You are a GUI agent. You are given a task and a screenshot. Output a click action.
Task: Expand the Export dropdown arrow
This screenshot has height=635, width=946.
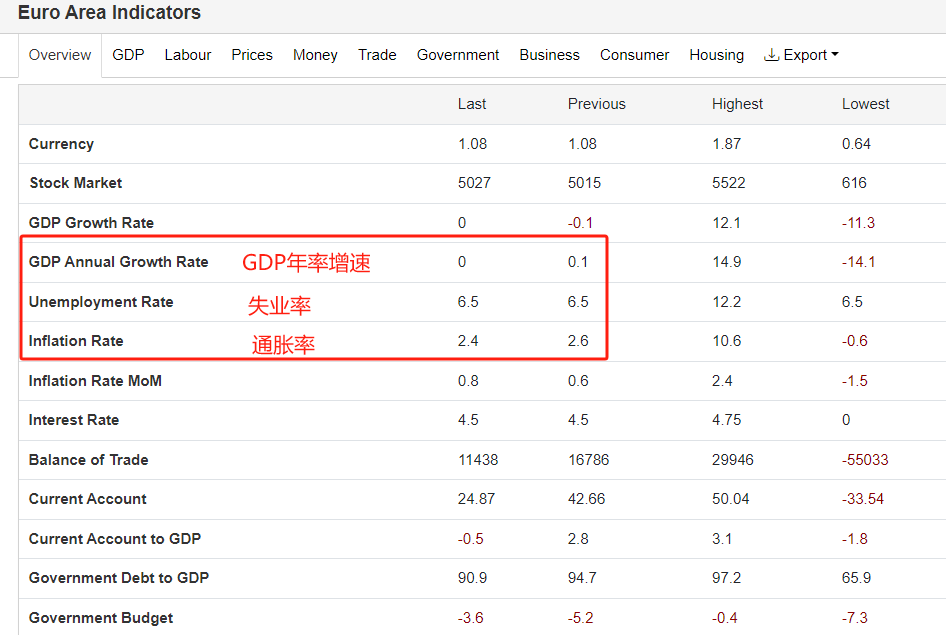835,55
